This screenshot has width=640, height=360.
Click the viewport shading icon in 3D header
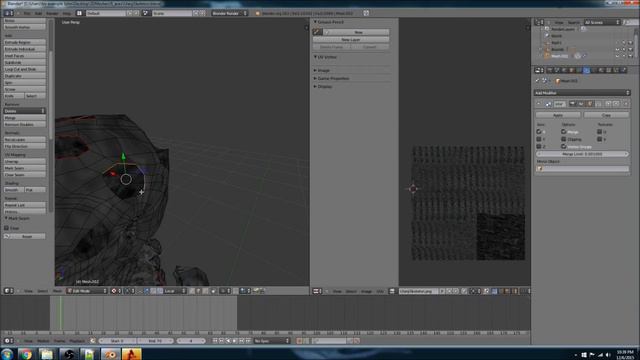(114, 291)
